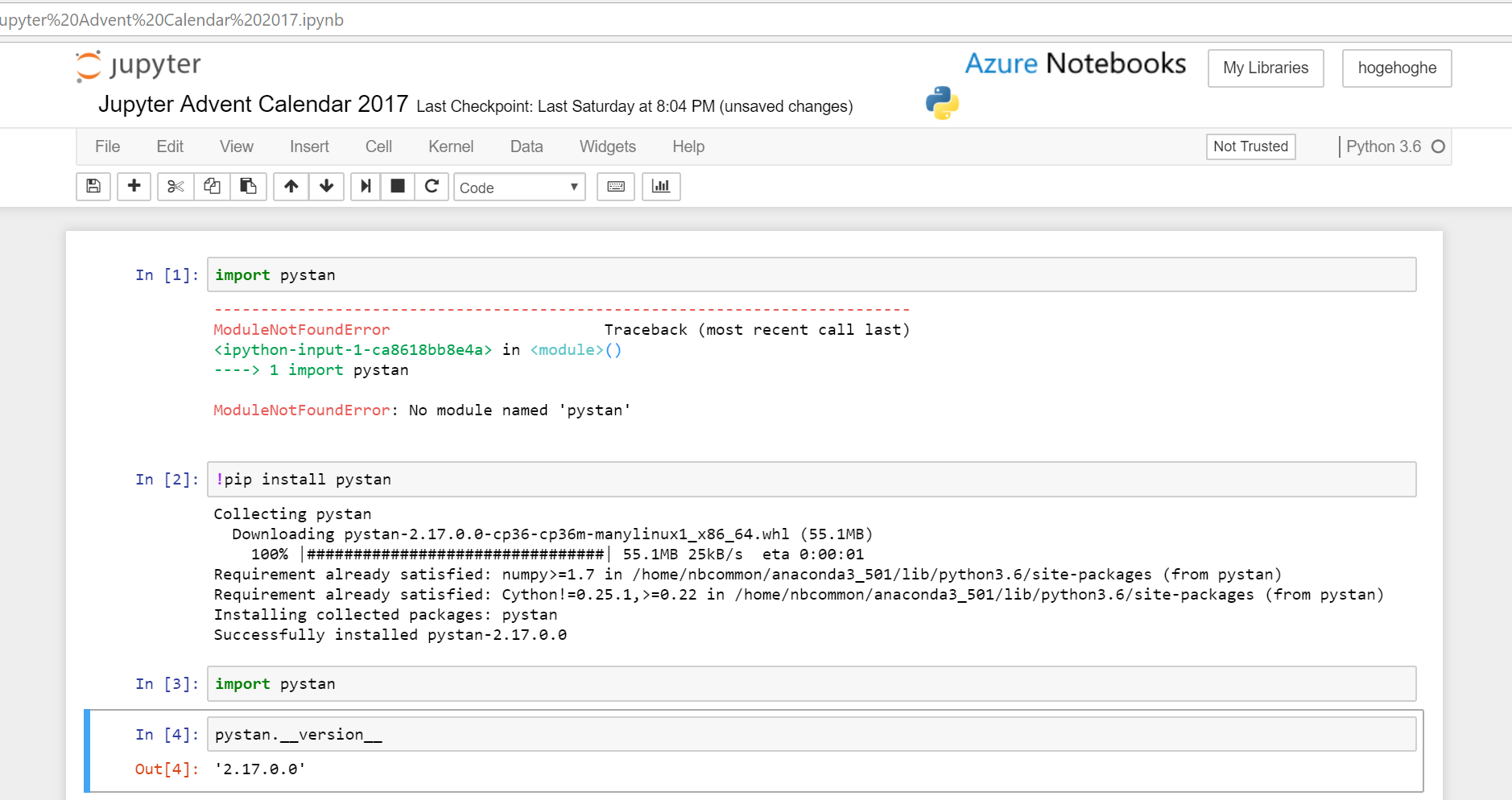
Task: Copy the selected cell using the copy icon
Action: 212,186
